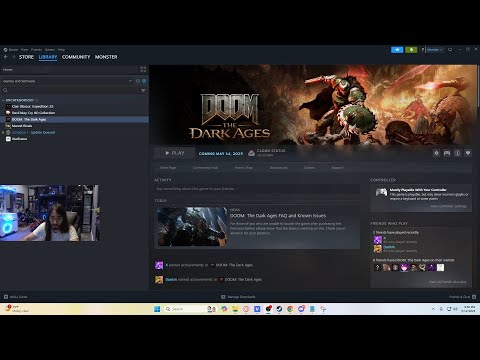Open the View menu

tap(25, 49)
